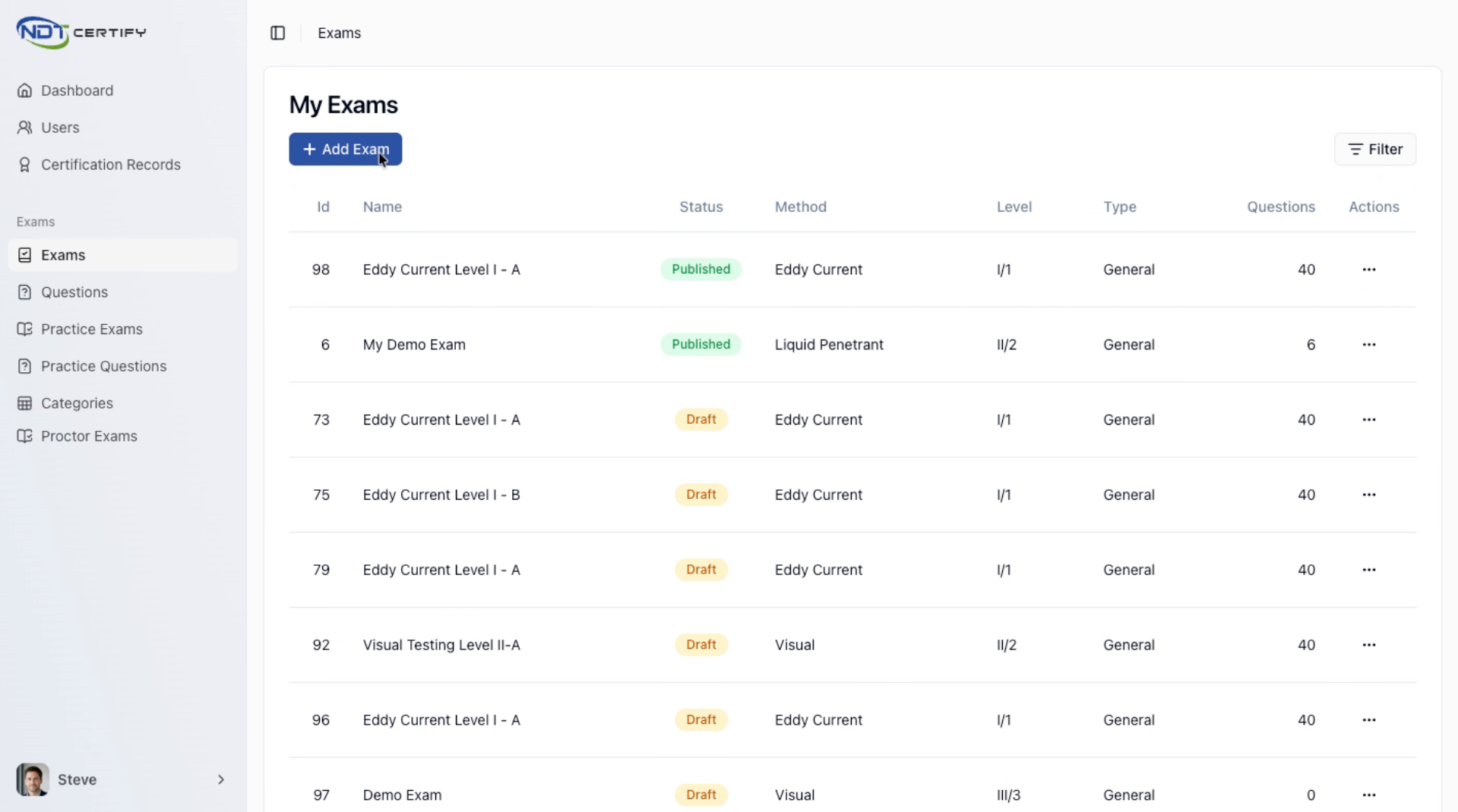
Task: Open actions menu for exam 97 Demo Exam
Action: (1368, 795)
